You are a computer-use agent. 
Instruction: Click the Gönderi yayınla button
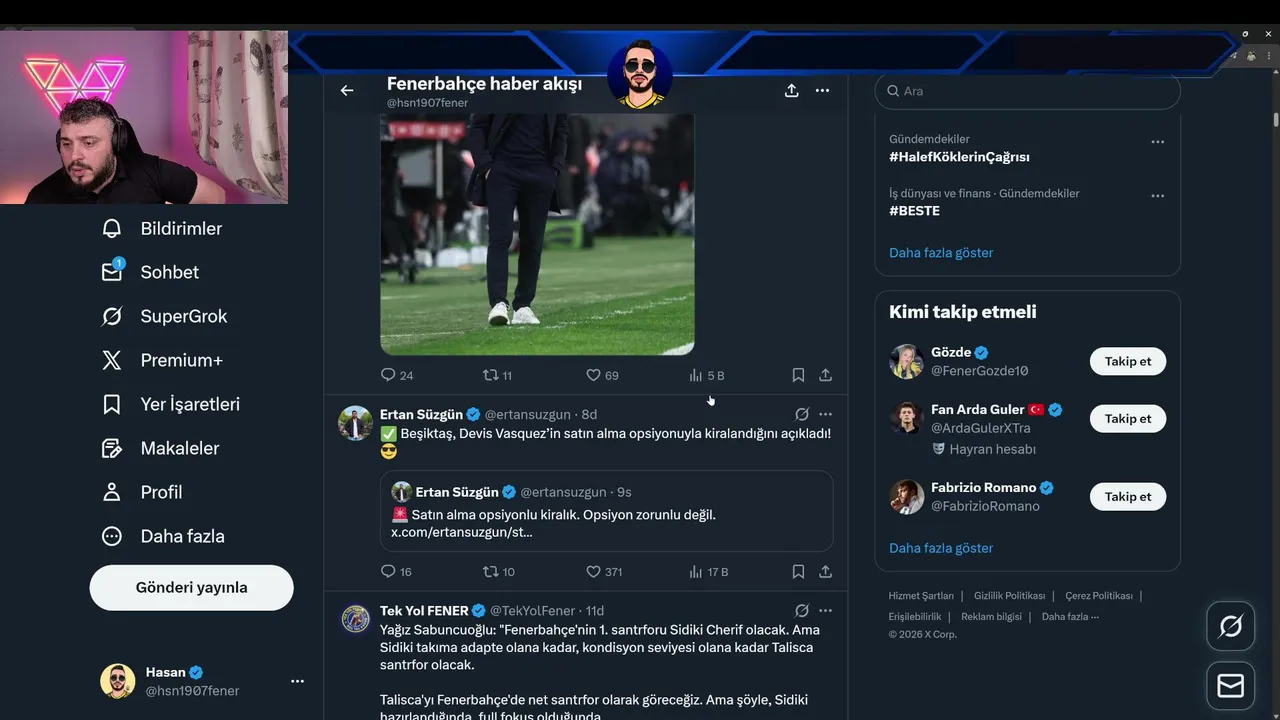tap(191, 588)
